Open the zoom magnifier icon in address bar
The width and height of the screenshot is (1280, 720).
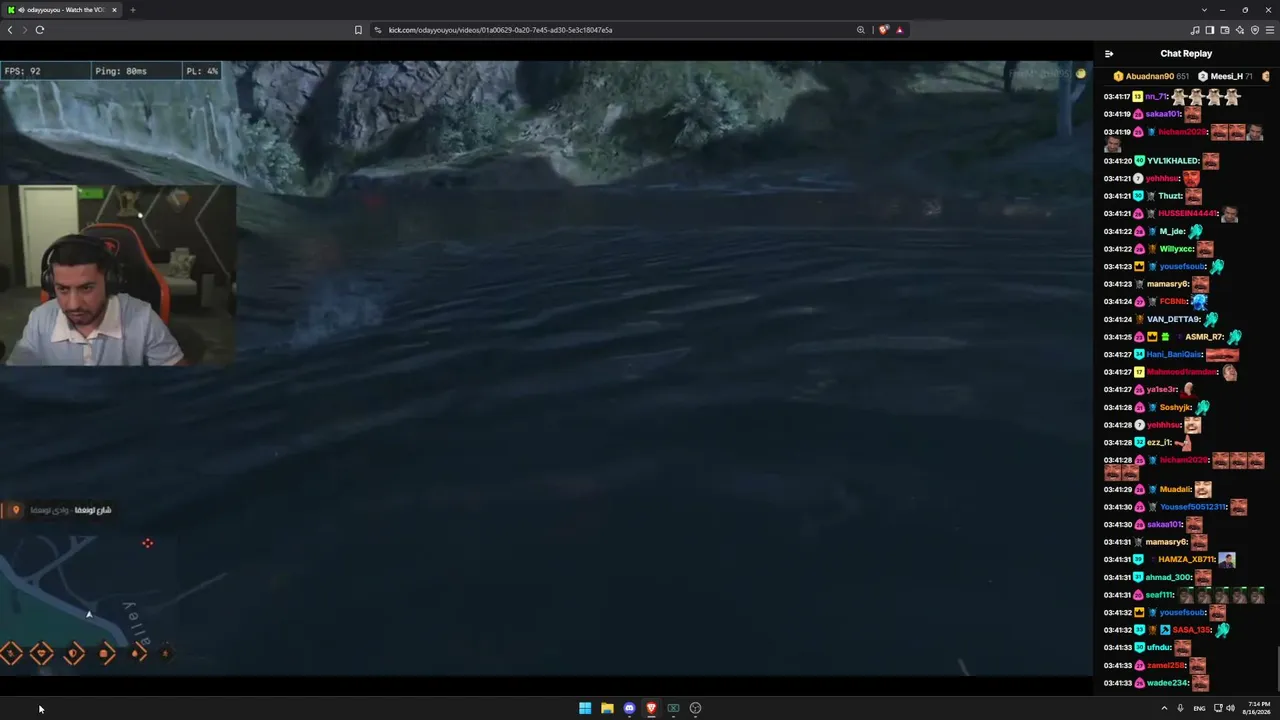[x=860, y=30]
